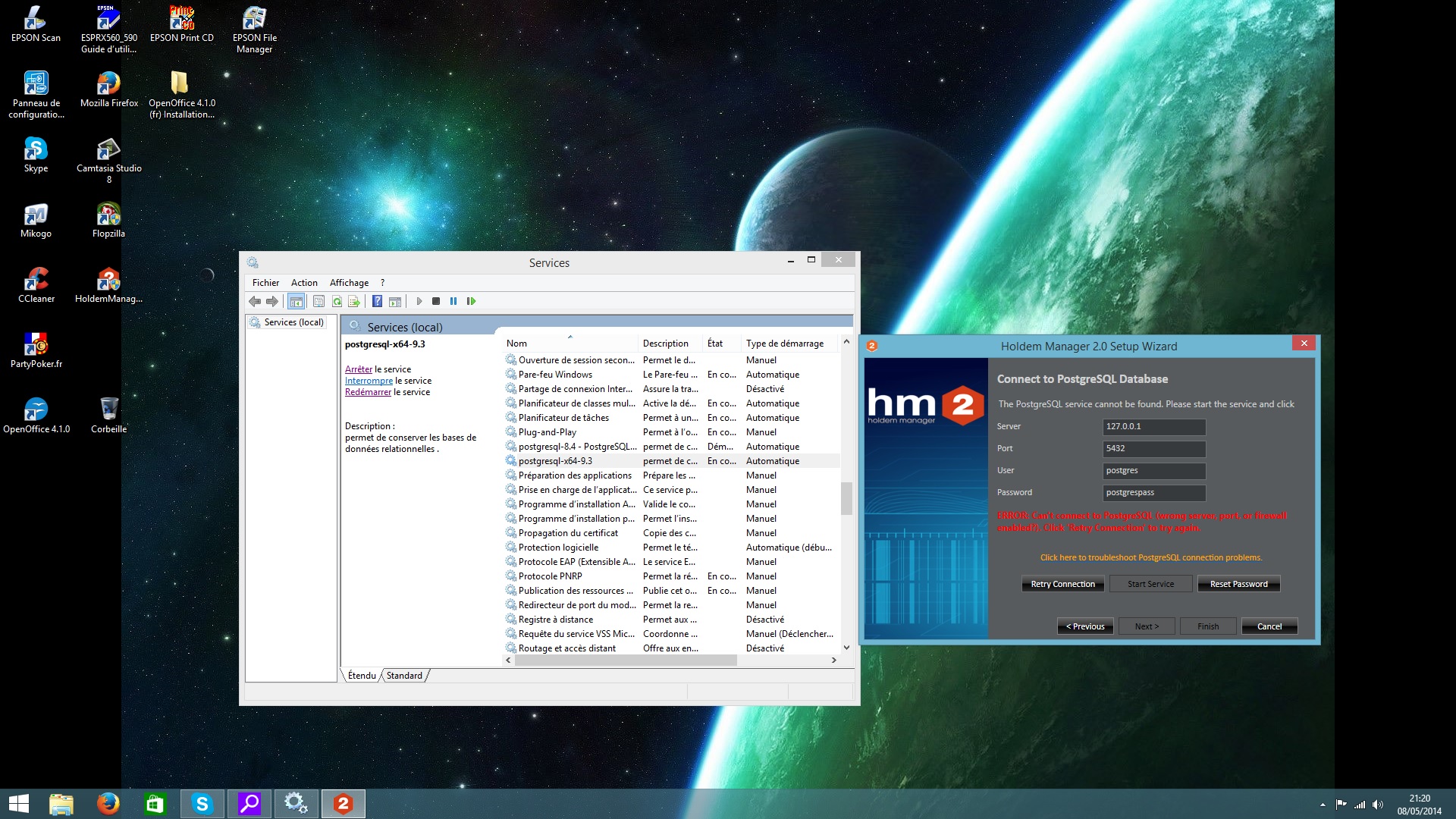
Task: Toggle the action pane icon in Services
Action: coord(395,301)
